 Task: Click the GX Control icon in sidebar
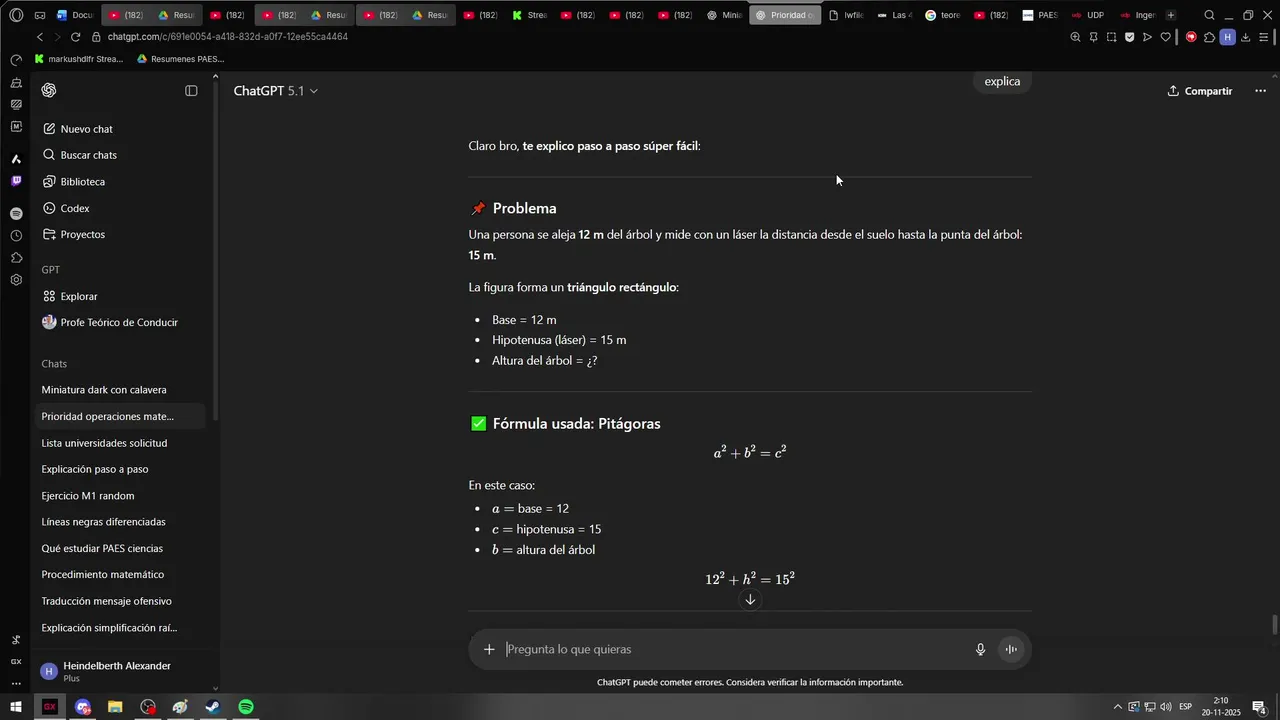coord(16,662)
